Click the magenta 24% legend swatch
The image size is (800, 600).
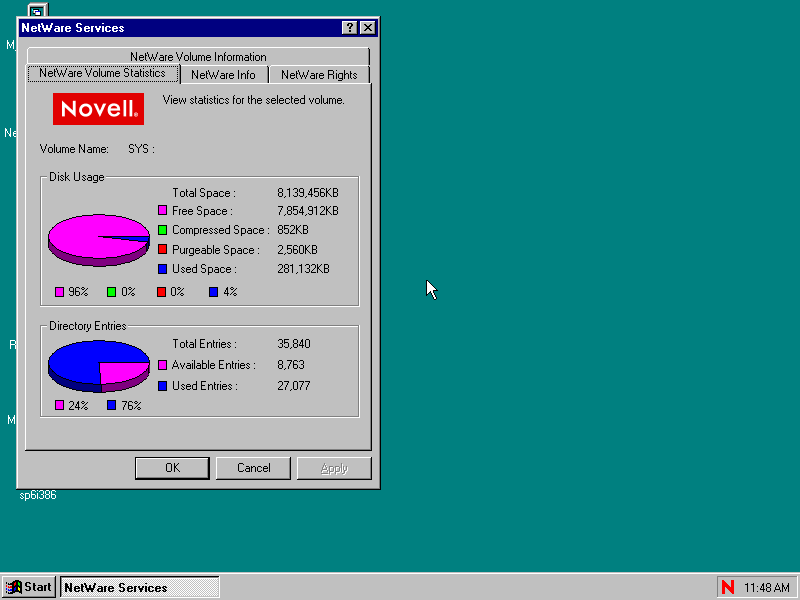[59, 405]
